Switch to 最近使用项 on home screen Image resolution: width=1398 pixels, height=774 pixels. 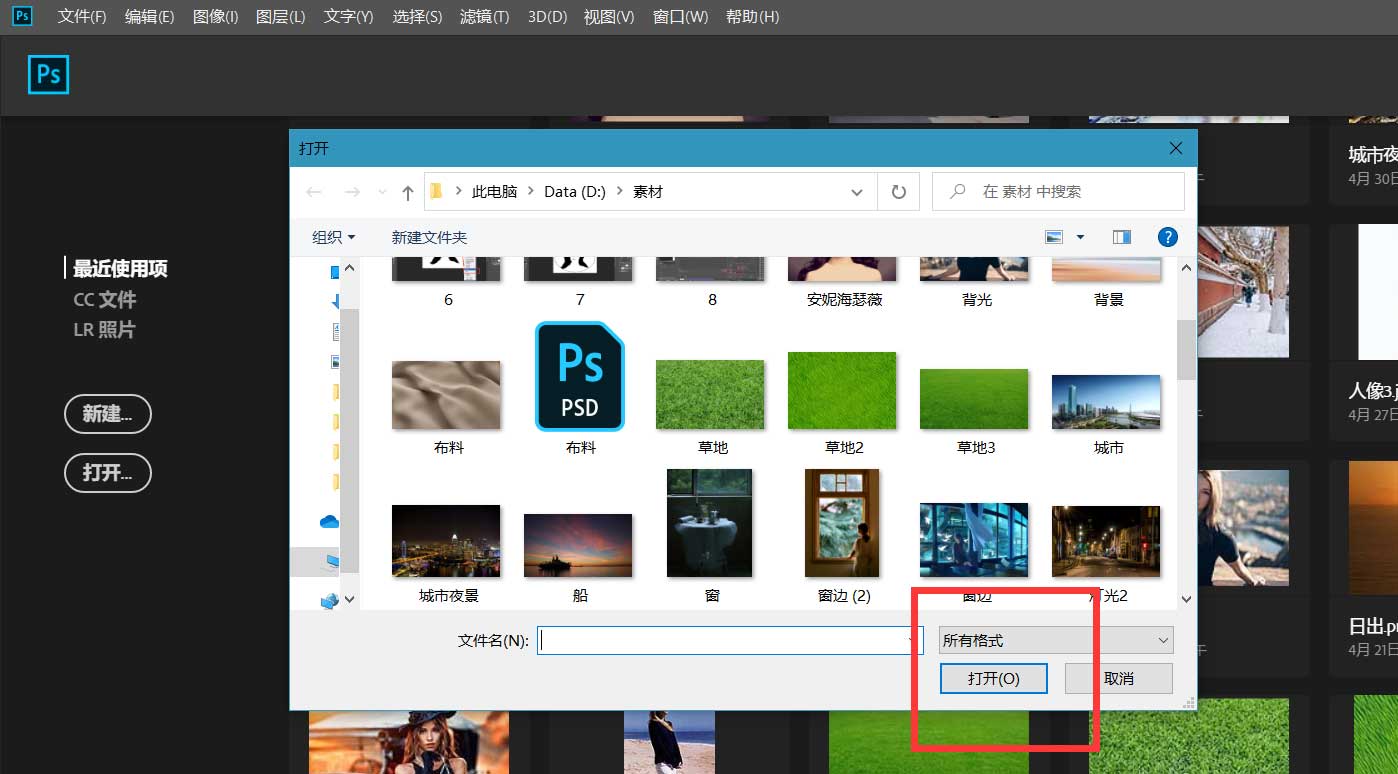click(x=120, y=268)
